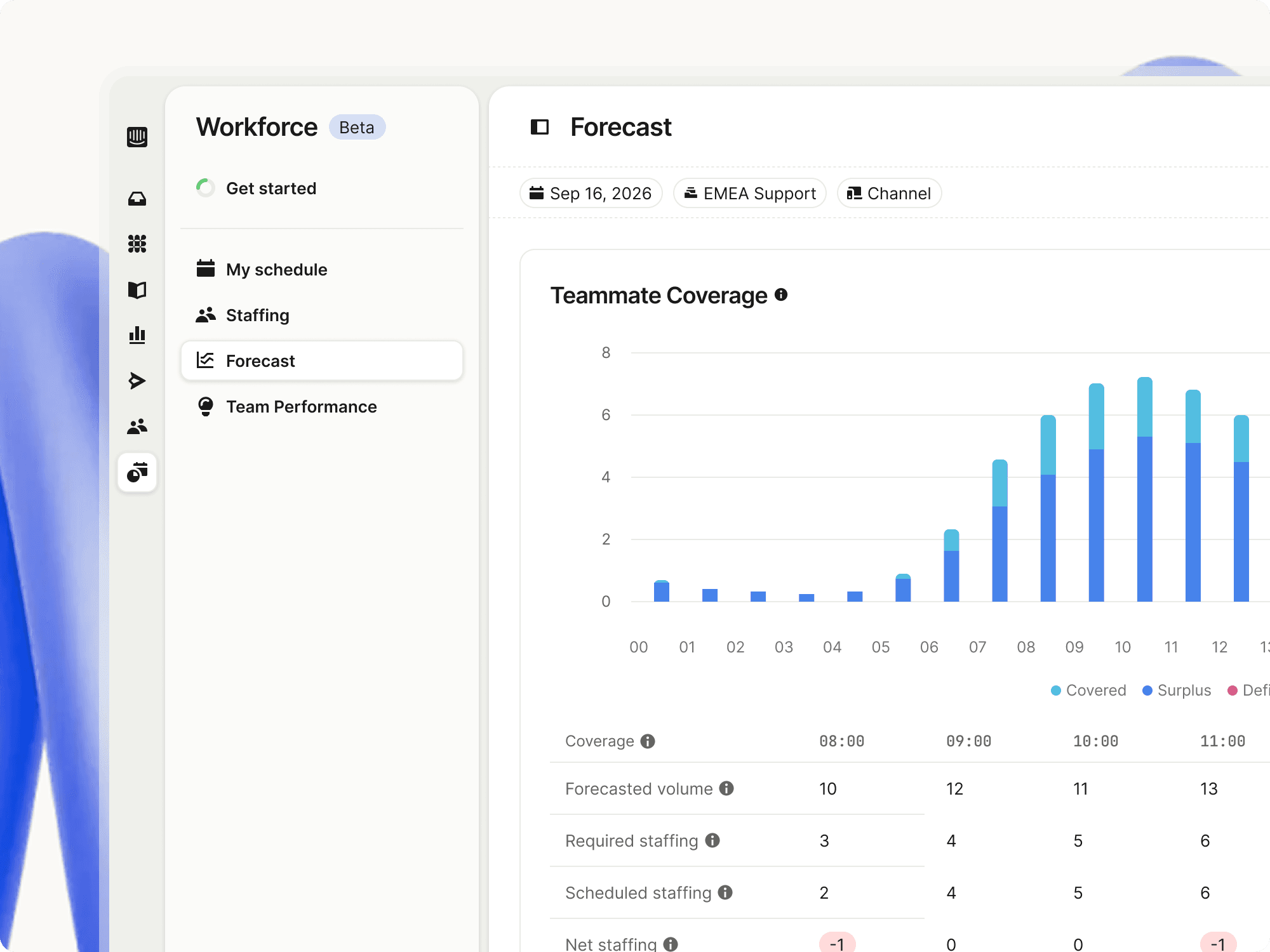The height and width of the screenshot is (952, 1270).
Task: Open the Outbound send arrow icon
Action: [x=137, y=381]
